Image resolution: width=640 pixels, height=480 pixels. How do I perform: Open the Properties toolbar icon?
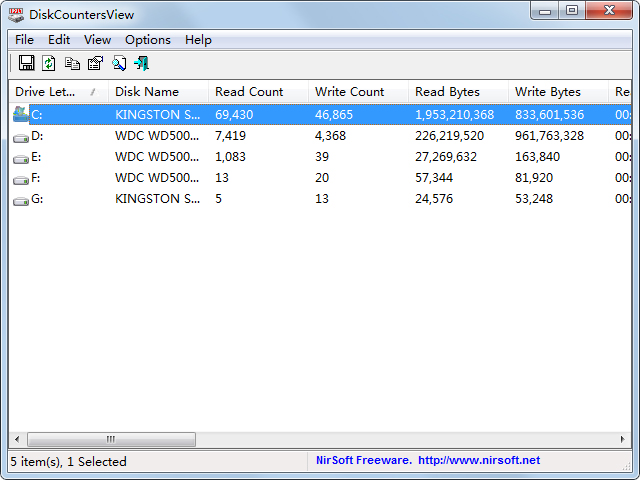96,63
